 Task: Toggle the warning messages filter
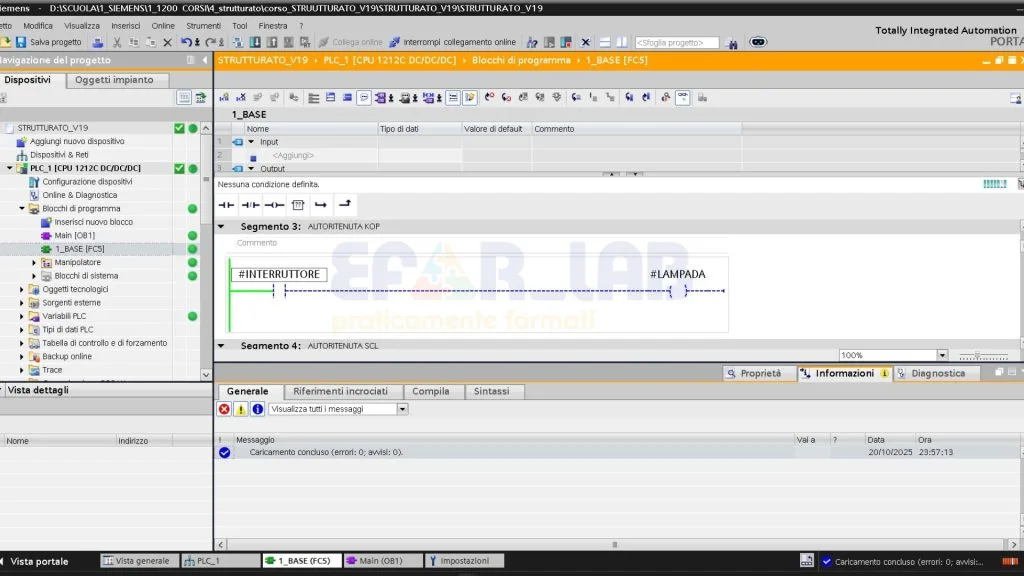click(x=241, y=409)
